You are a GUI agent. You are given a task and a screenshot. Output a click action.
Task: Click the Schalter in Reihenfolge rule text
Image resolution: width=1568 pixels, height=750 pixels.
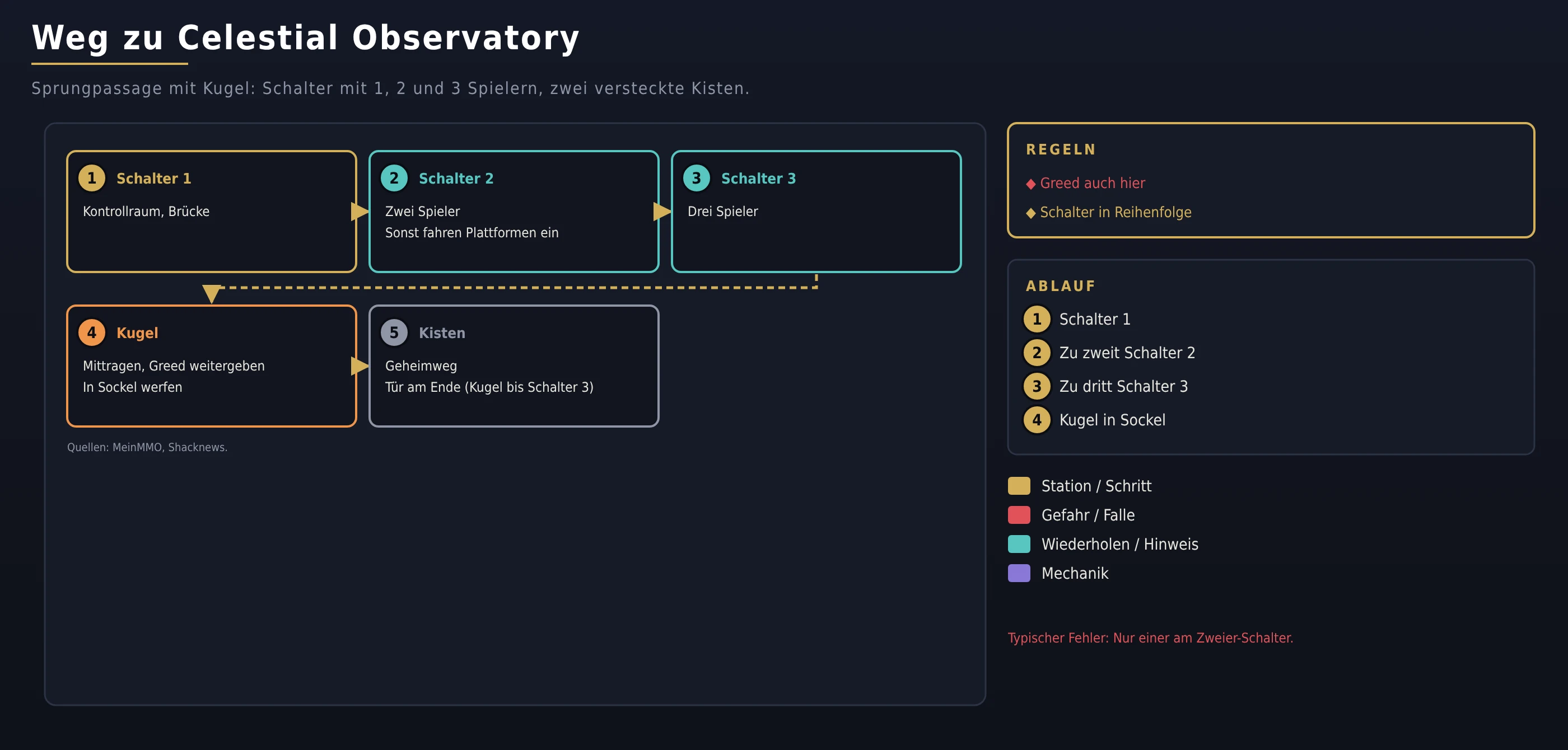[x=1116, y=212]
